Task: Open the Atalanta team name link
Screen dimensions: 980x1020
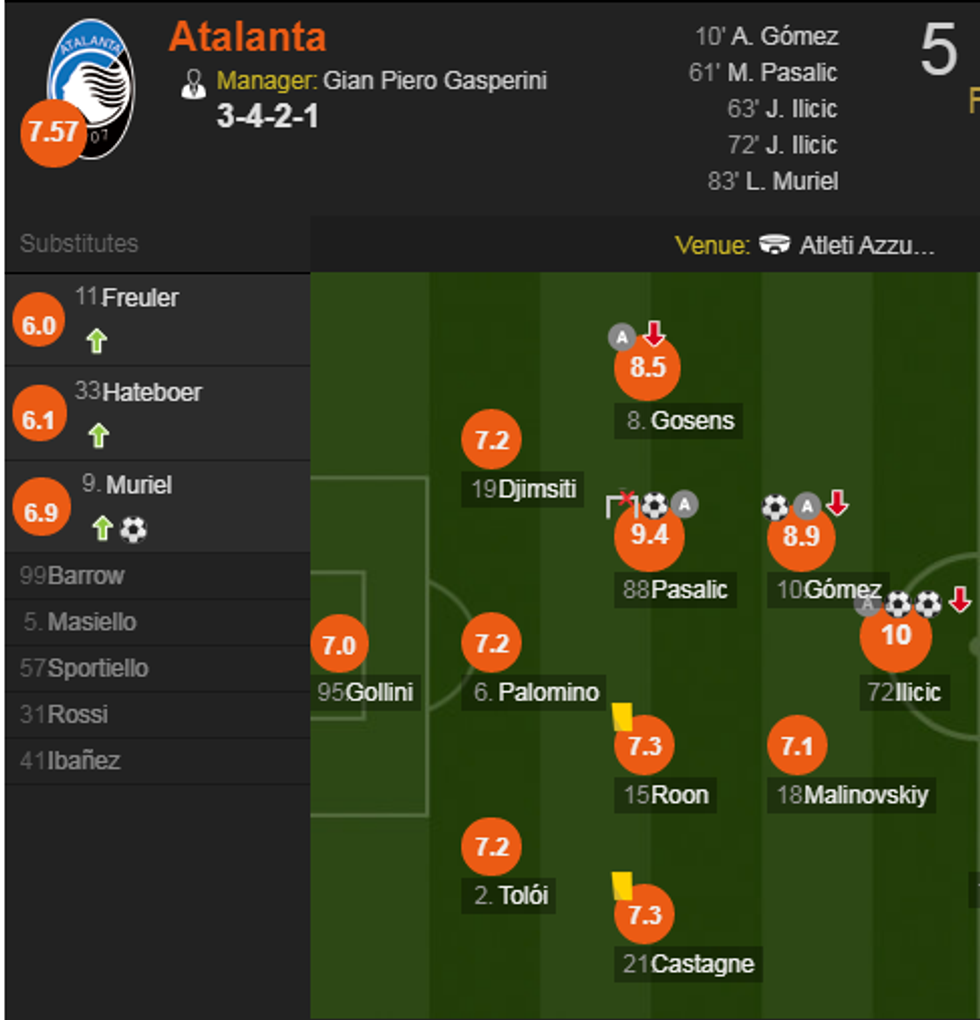Action: (247, 37)
